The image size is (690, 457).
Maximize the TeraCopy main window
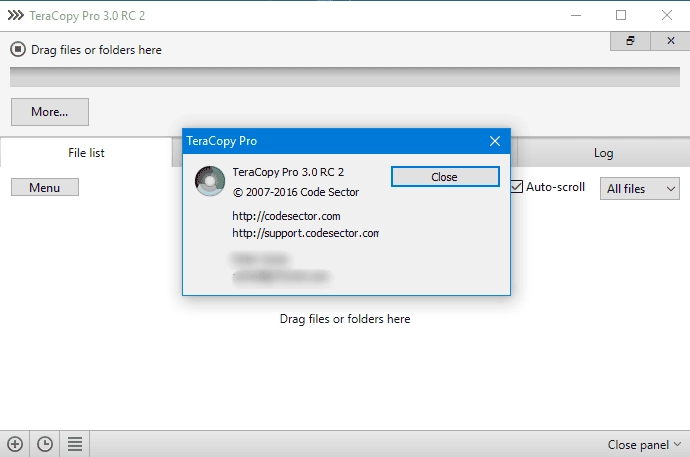coord(621,15)
